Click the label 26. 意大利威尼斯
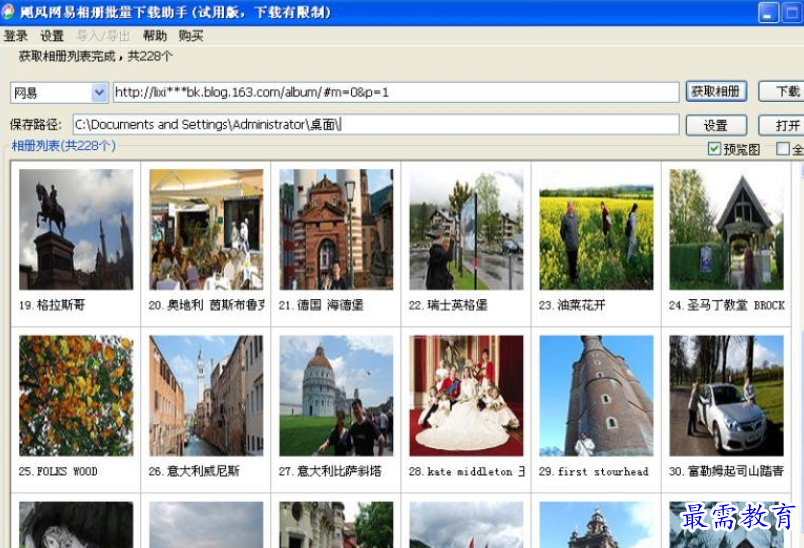The width and height of the screenshot is (804, 548). [194, 471]
